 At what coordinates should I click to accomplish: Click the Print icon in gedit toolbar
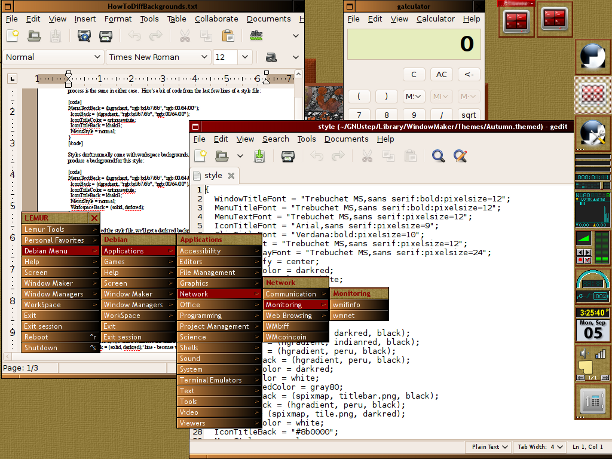(288, 156)
